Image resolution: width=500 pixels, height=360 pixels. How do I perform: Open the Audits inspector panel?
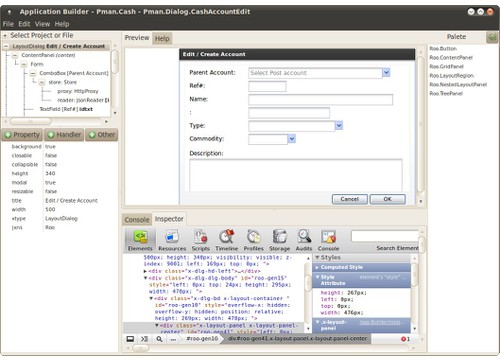pyautogui.click(x=304, y=240)
